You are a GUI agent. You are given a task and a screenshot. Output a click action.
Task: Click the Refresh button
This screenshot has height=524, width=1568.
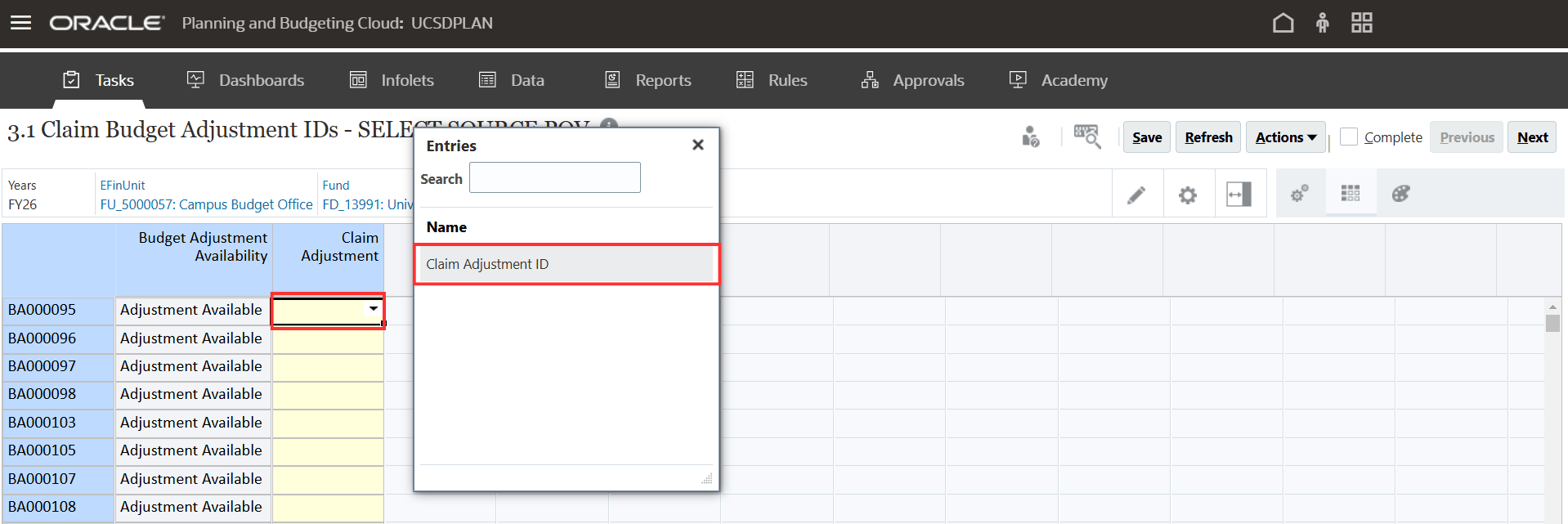click(x=1208, y=137)
